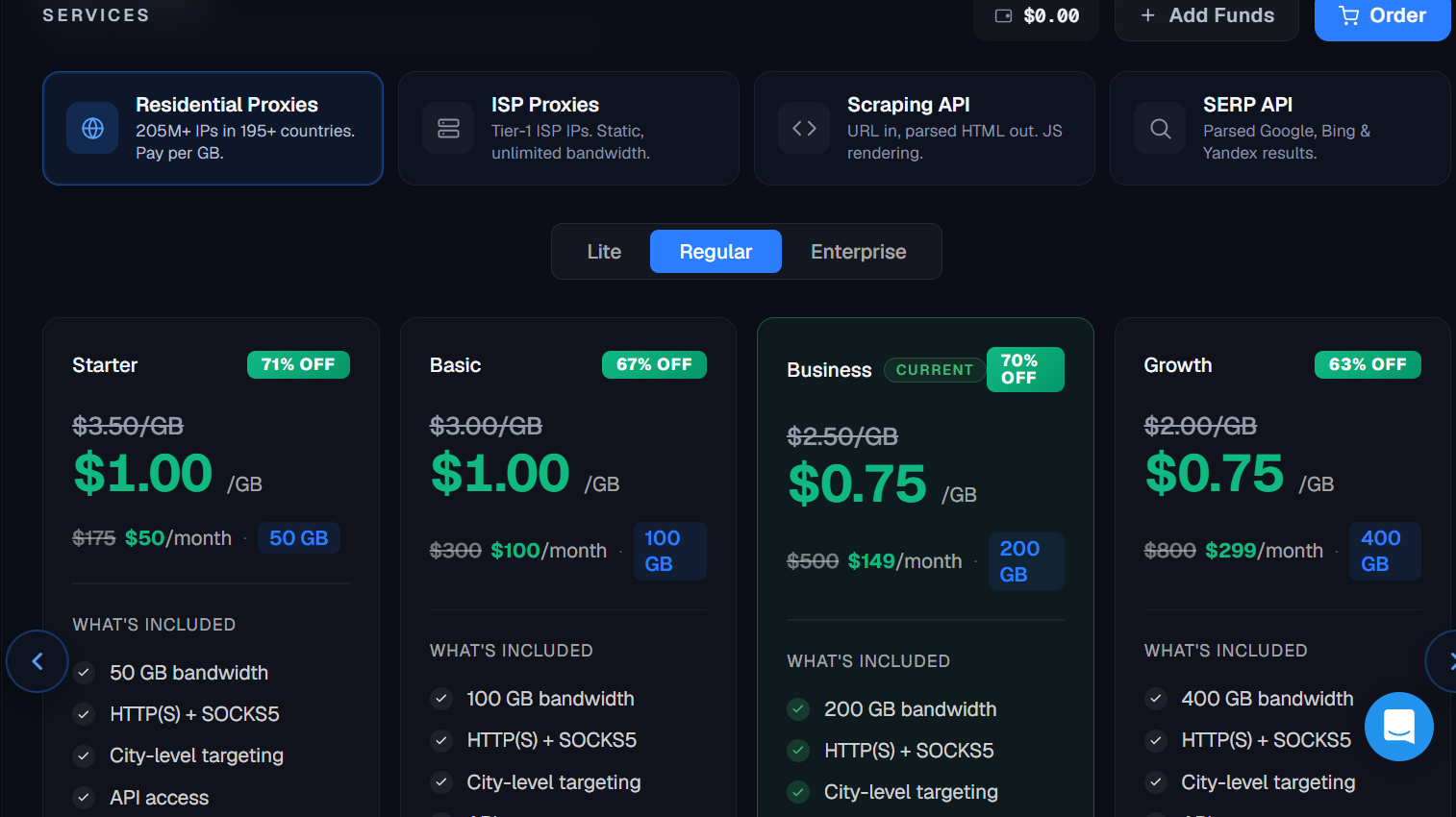Screen dimensions: 1456x817
Task: Click the 67% OFF badge on Basic
Action: click(x=654, y=365)
